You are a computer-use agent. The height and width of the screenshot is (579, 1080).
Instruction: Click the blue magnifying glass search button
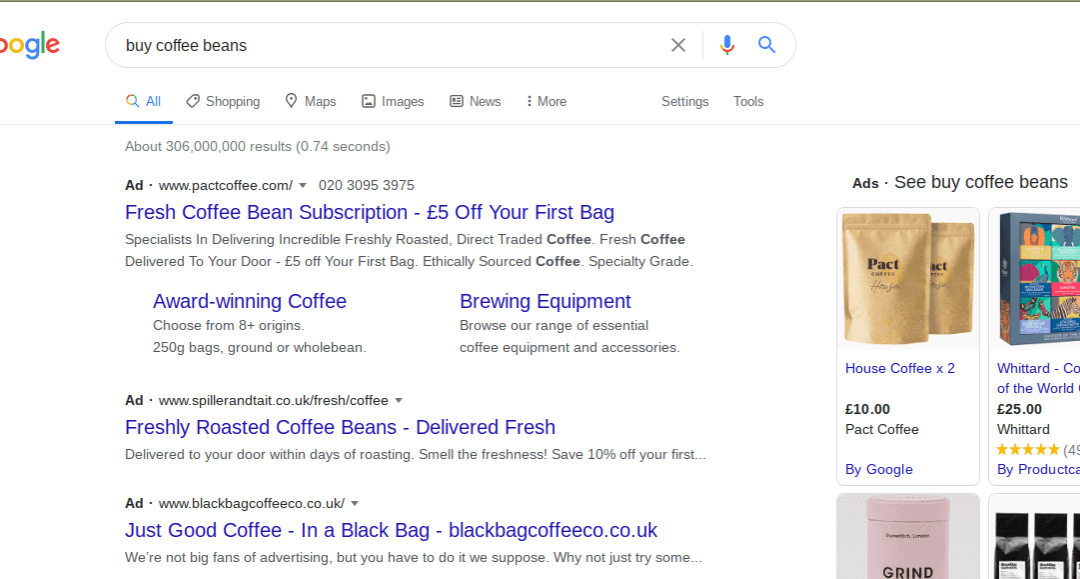point(767,45)
